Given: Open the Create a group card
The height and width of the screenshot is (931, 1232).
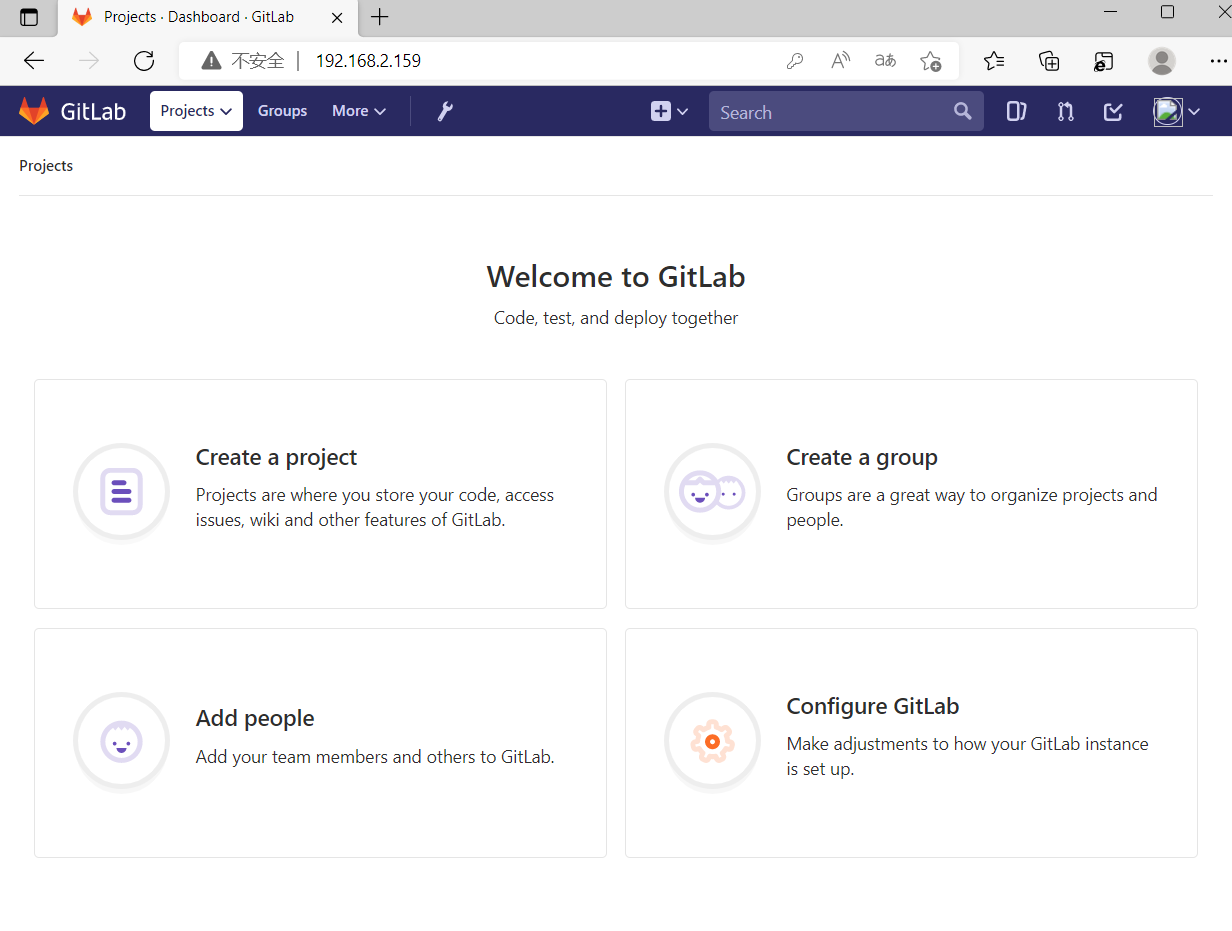Looking at the screenshot, I should (911, 494).
